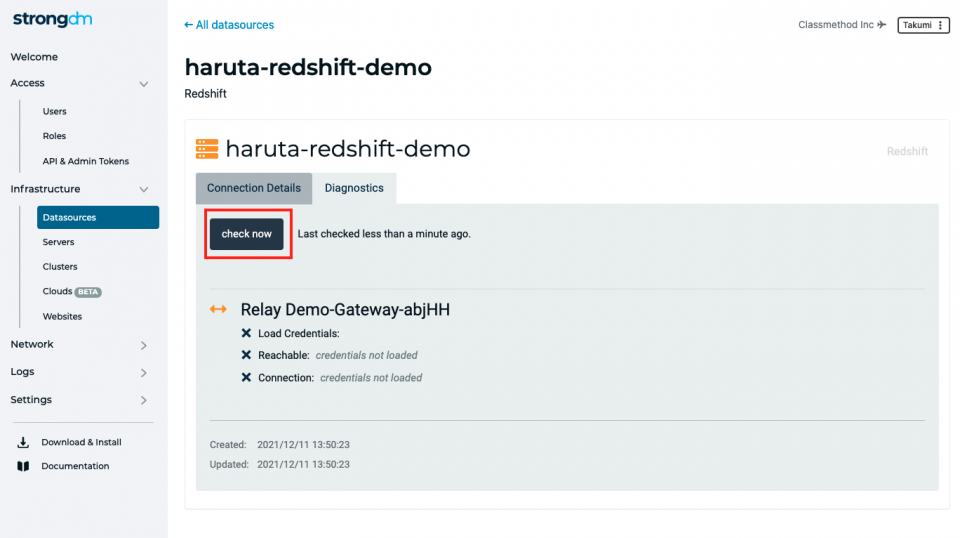This screenshot has width=960, height=538.
Task: Switch to the Diagnostics tab
Action: tap(354, 189)
